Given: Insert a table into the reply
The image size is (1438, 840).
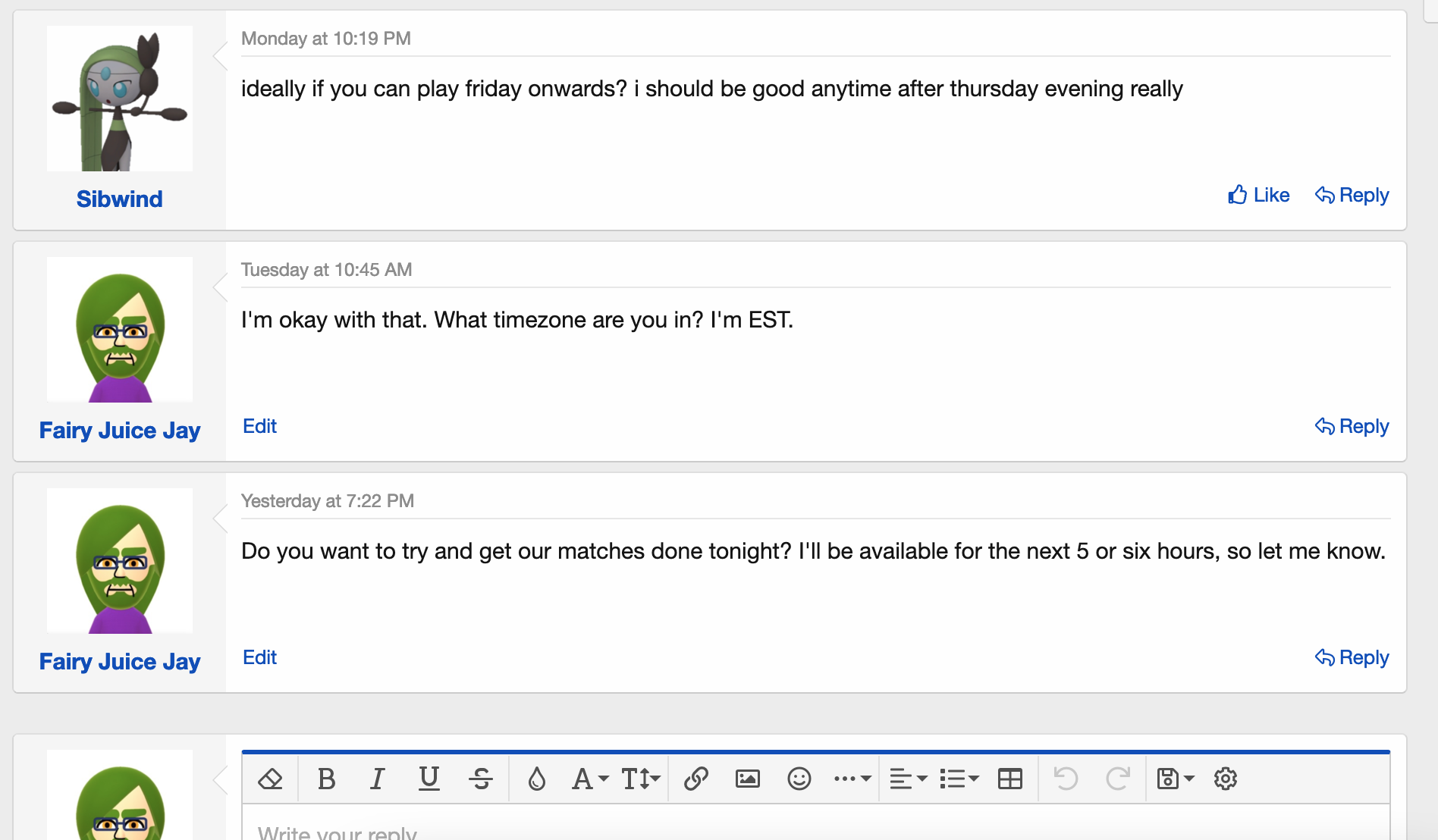Looking at the screenshot, I should (x=1010, y=778).
